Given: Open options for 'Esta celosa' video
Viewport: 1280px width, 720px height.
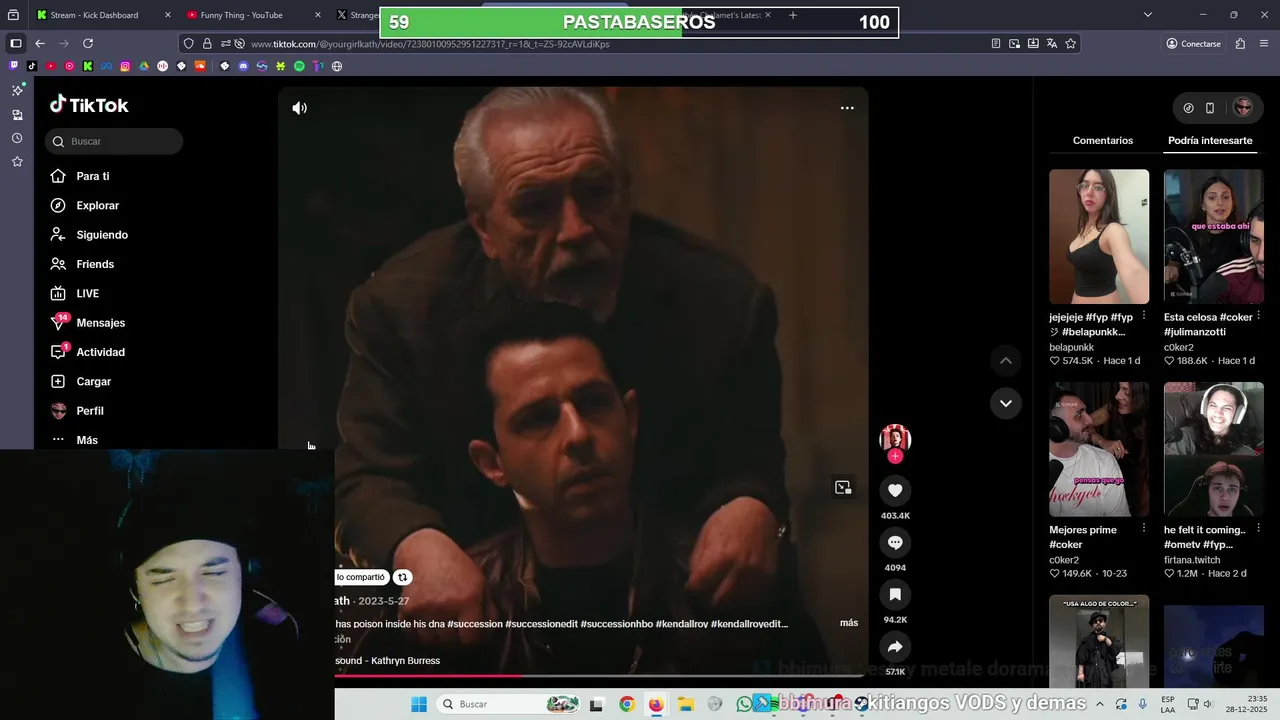Looking at the screenshot, I should (1258, 316).
